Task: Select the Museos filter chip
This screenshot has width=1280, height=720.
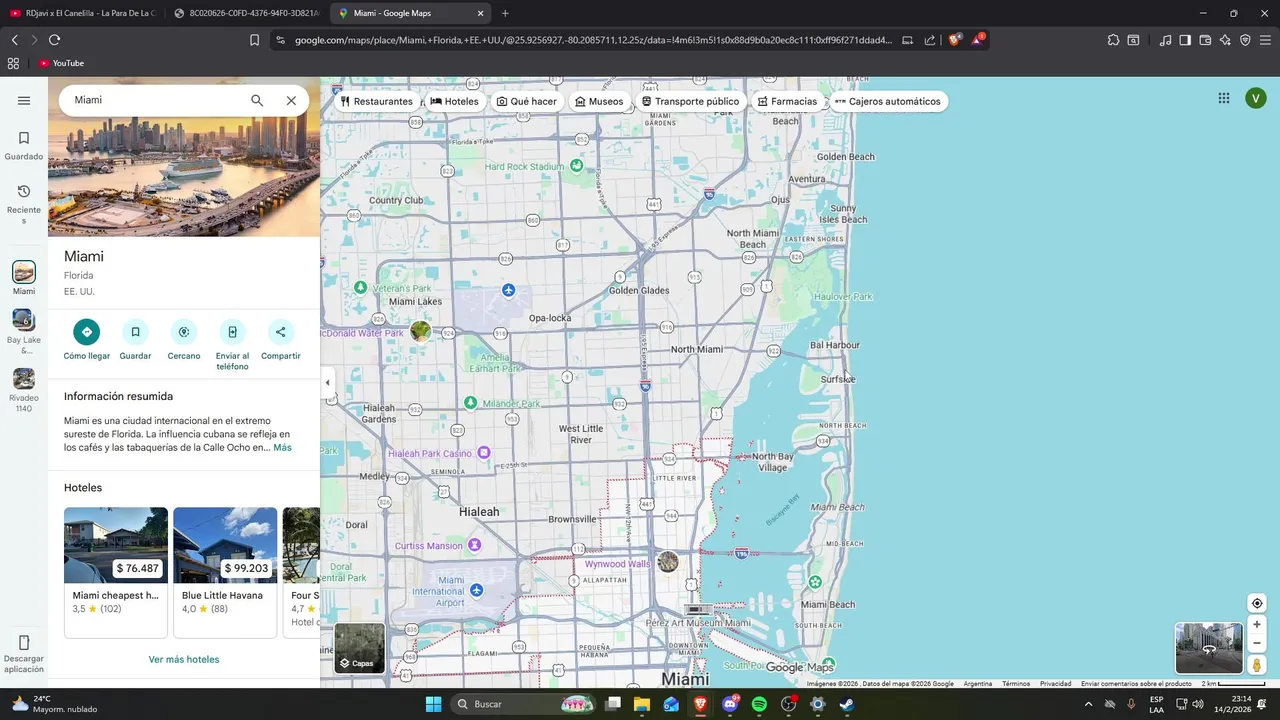Action: click(599, 101)
